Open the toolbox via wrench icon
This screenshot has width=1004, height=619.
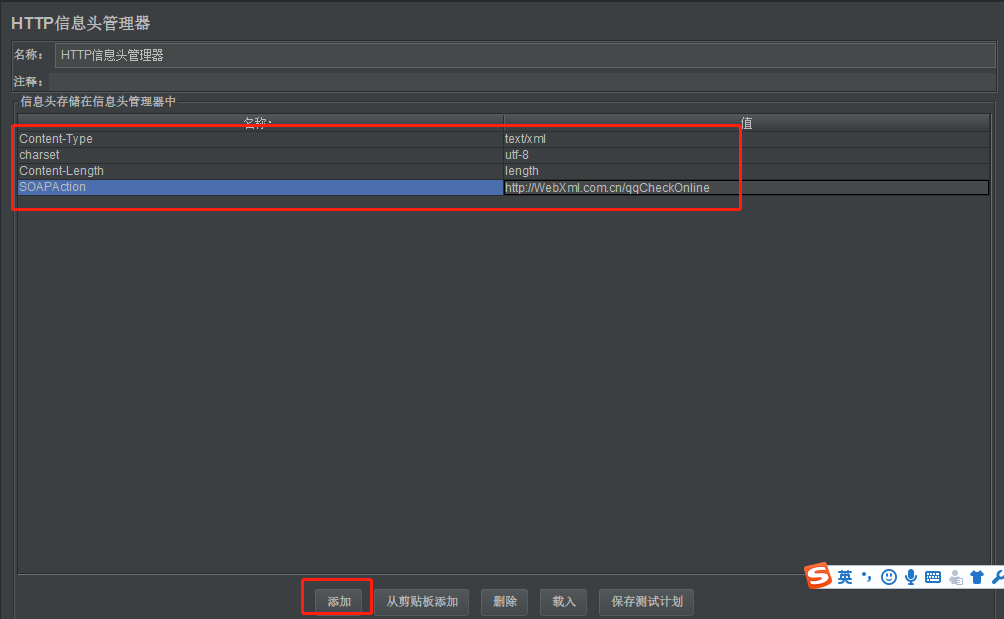pos(997,577)
